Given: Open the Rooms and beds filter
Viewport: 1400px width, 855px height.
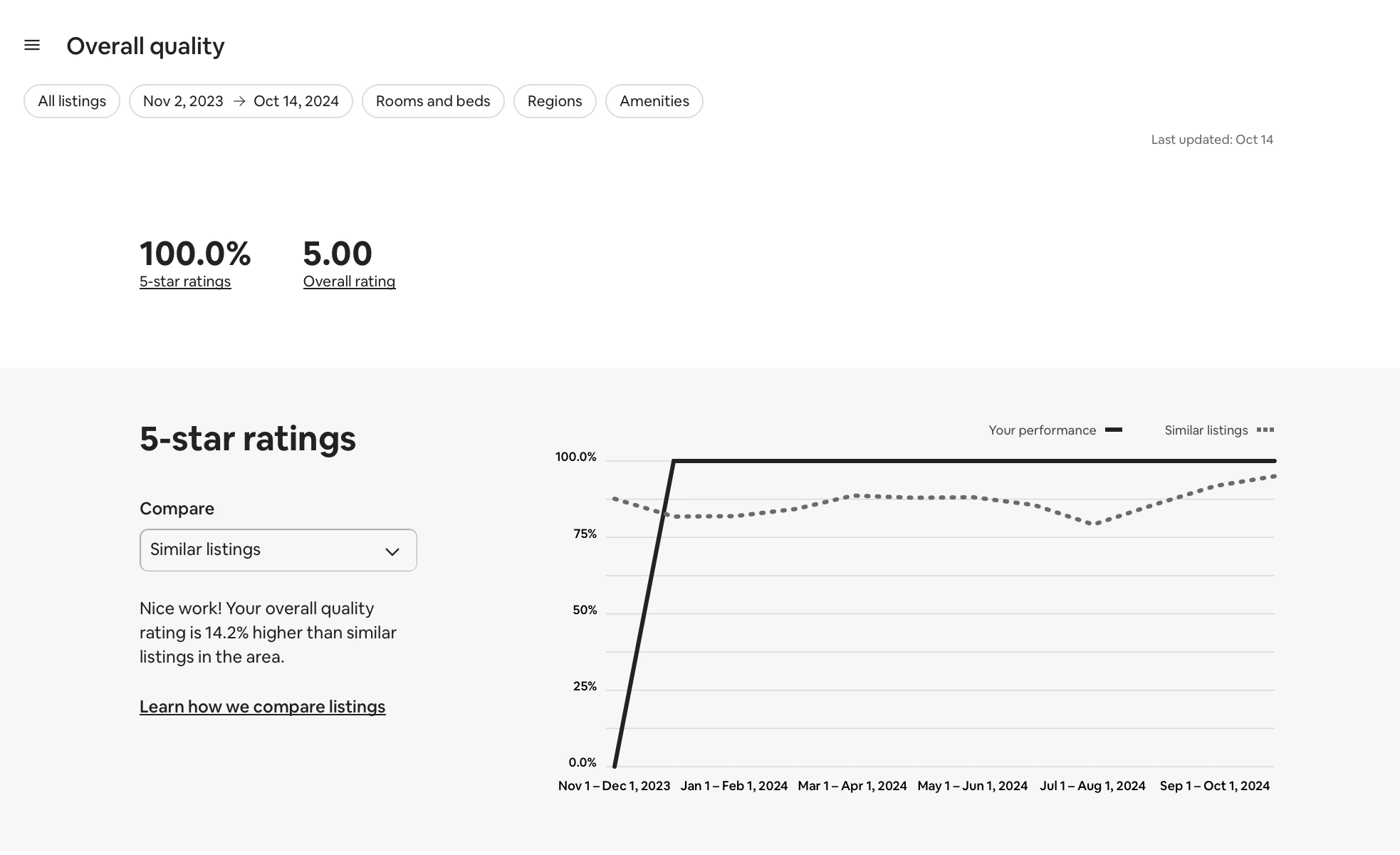Looking at the screenshot, I should [433, 101].
